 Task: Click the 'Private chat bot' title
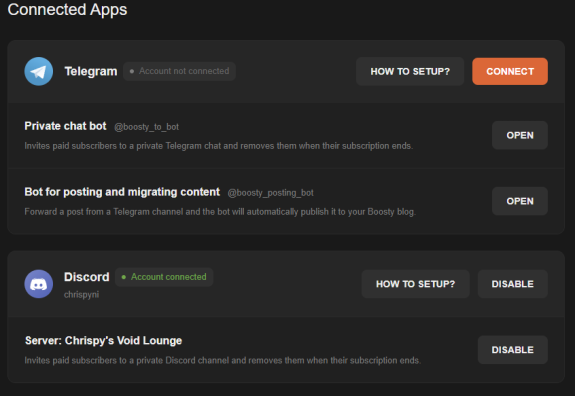tap(65, 126)
